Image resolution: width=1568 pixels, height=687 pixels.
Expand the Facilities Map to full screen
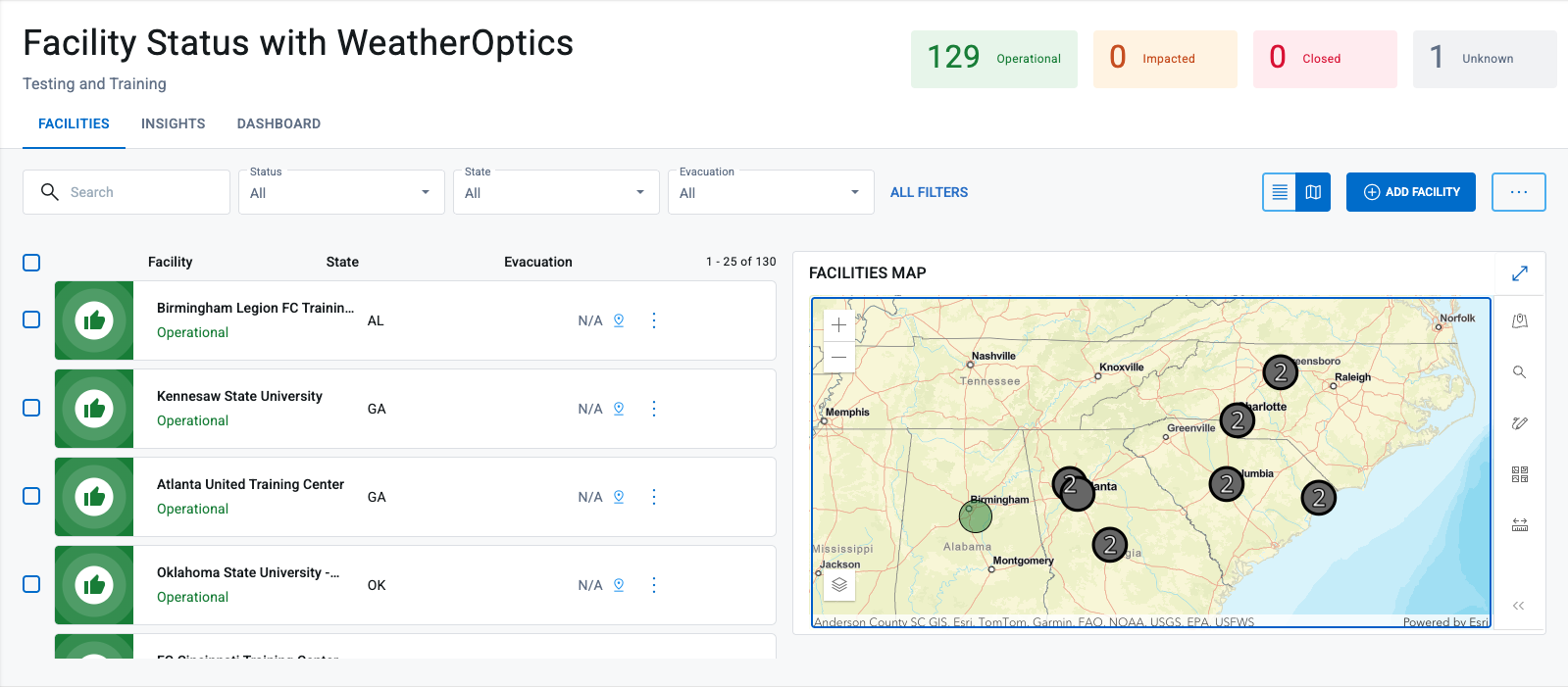[x=1520, y=273]
